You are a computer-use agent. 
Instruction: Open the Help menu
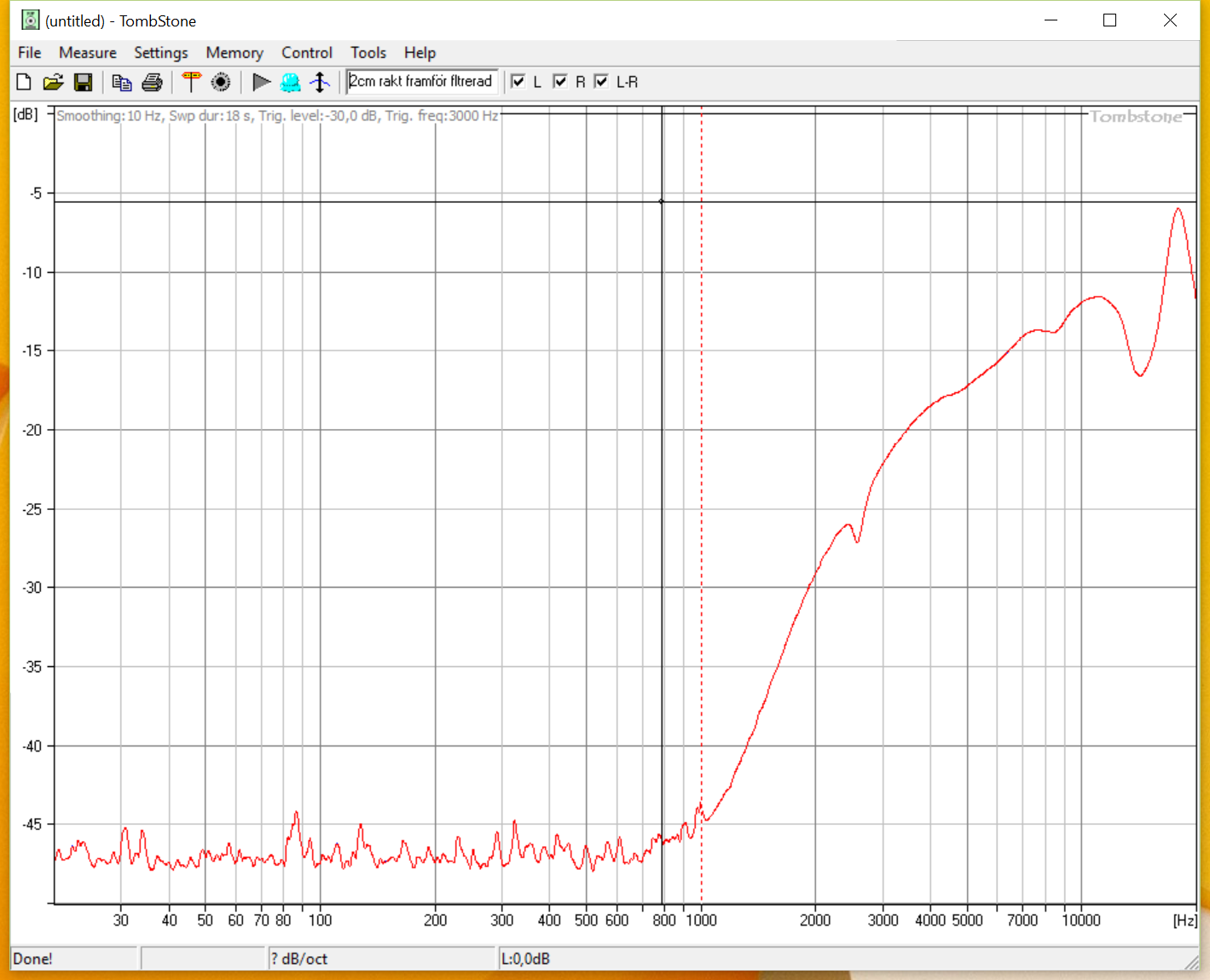pos(420,53)
